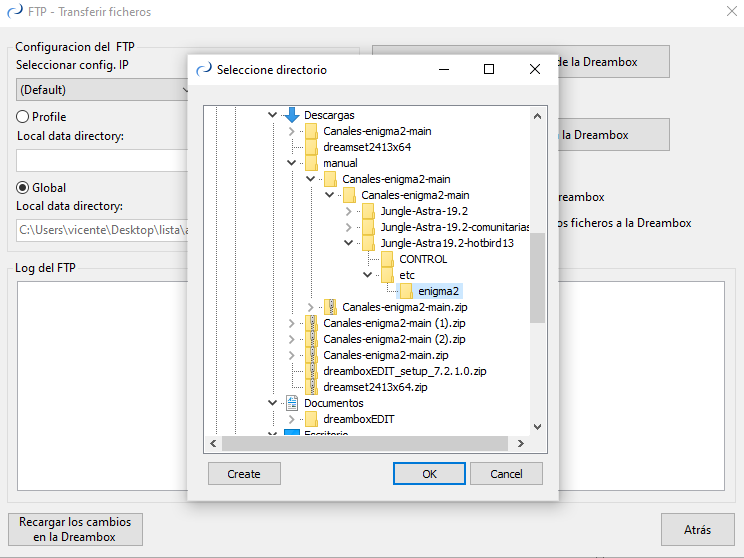Click the Create button

(x=244, y=474)
